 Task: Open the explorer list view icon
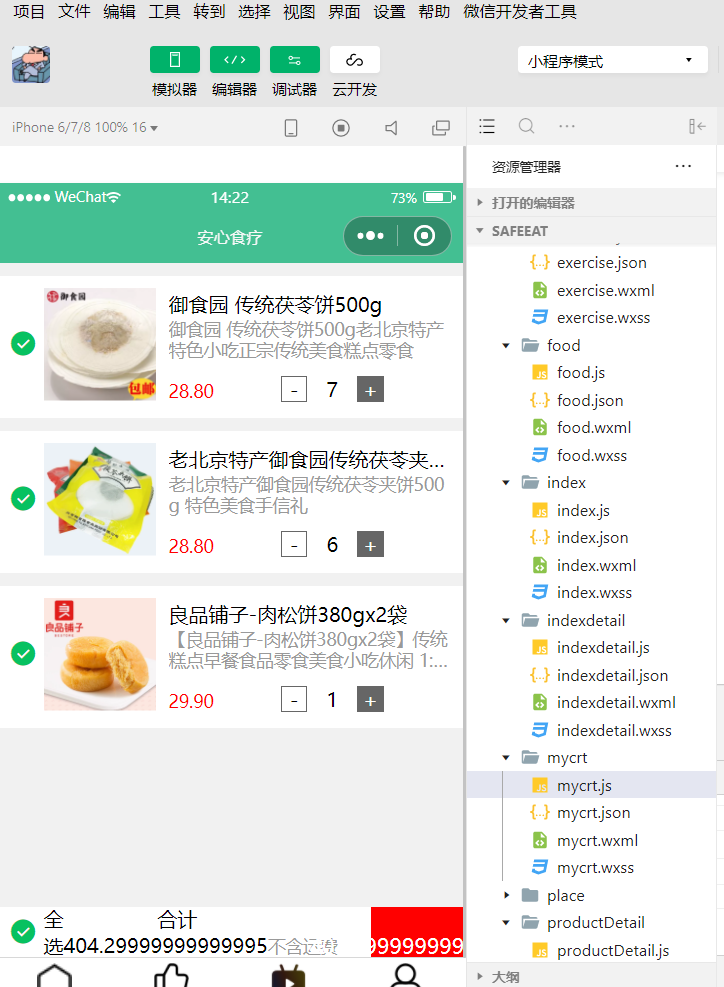[487, 127]
